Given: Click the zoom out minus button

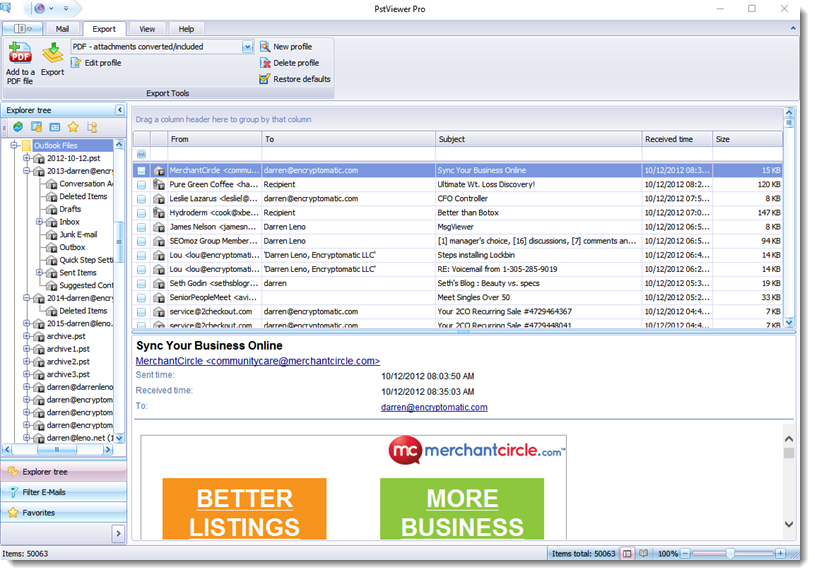Looking at the screenshot, I should 686,554.
